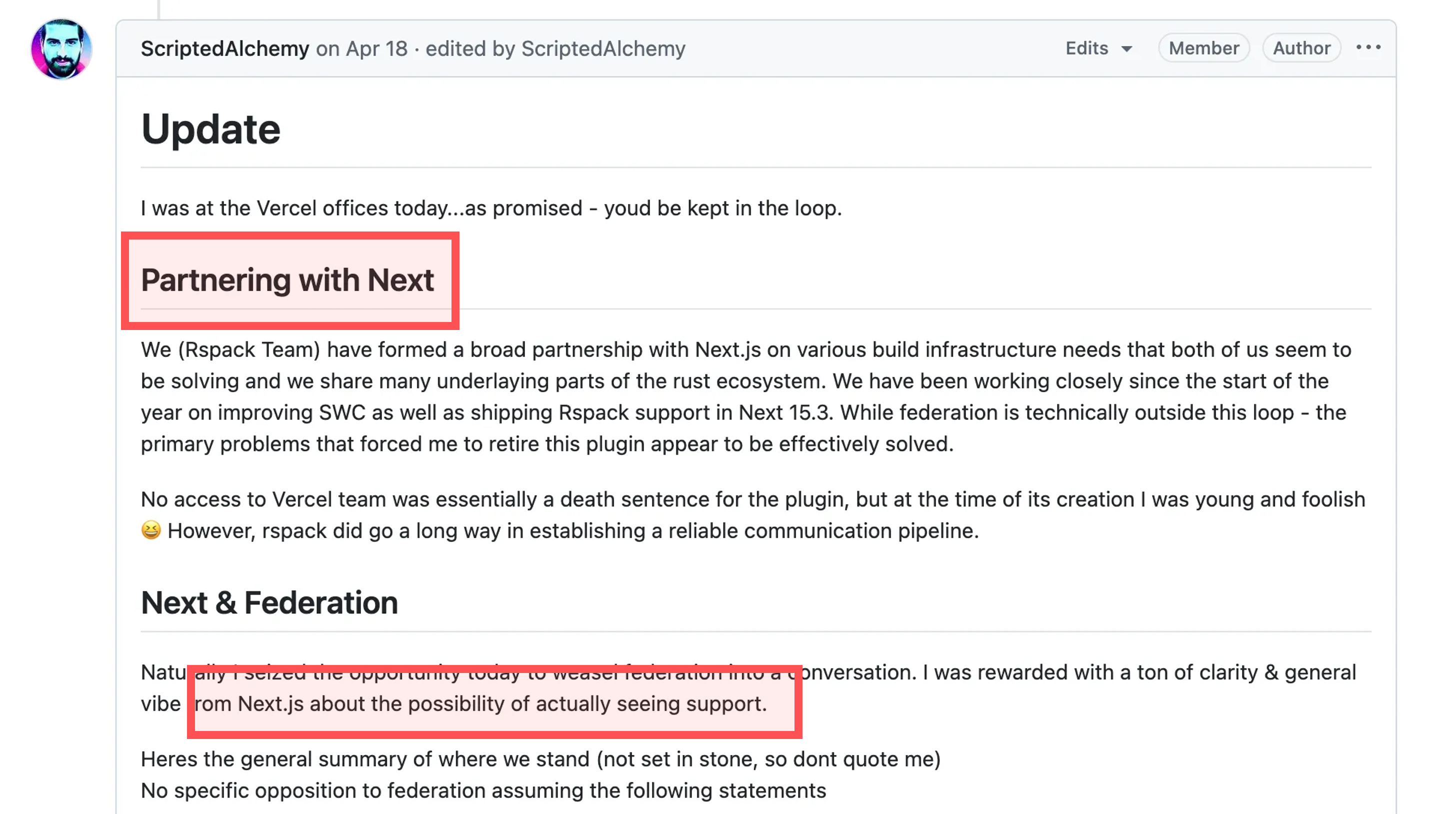
Task: Click the line 'No specific opposition to federation'
Action: (483, 790)
